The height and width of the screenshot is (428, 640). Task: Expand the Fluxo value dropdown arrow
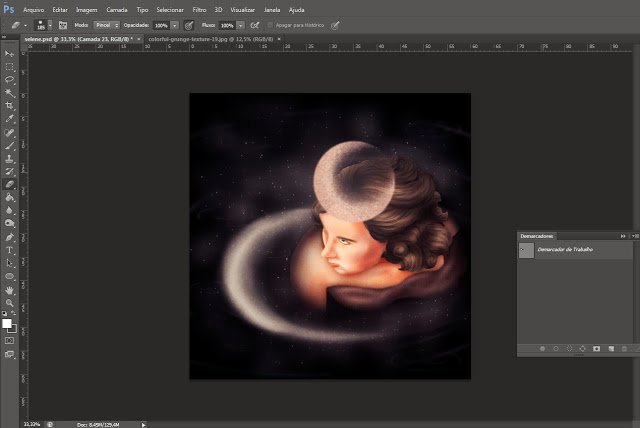(240, 25)
